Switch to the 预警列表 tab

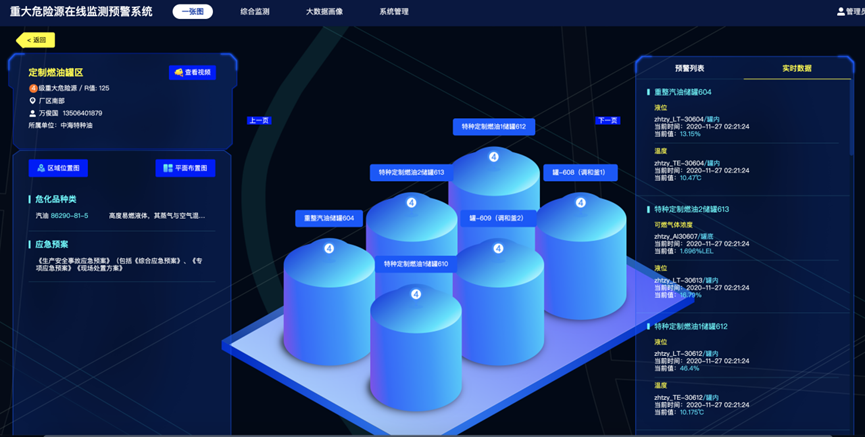(x=689, y=68)
